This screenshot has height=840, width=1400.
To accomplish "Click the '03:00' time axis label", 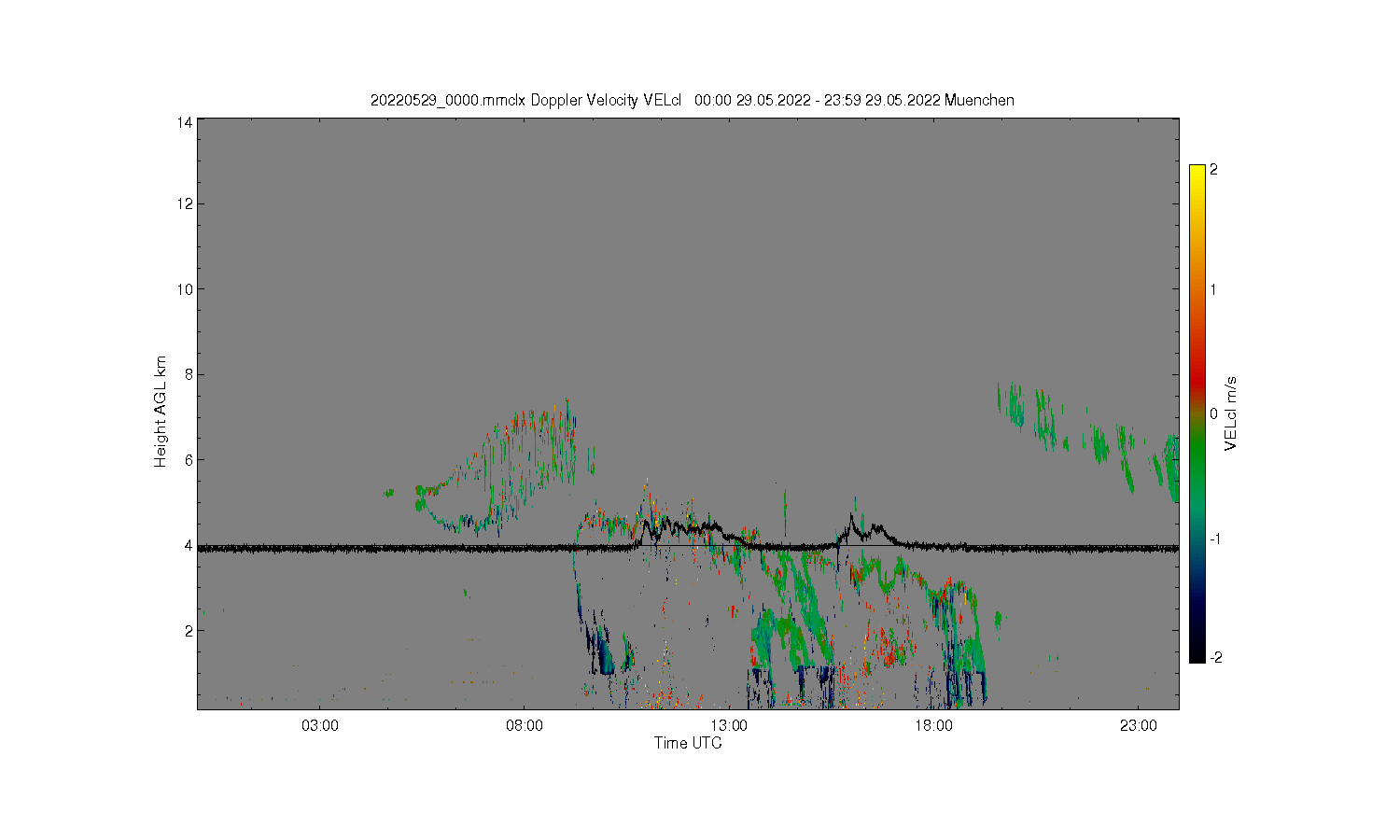I will [320, 726].
